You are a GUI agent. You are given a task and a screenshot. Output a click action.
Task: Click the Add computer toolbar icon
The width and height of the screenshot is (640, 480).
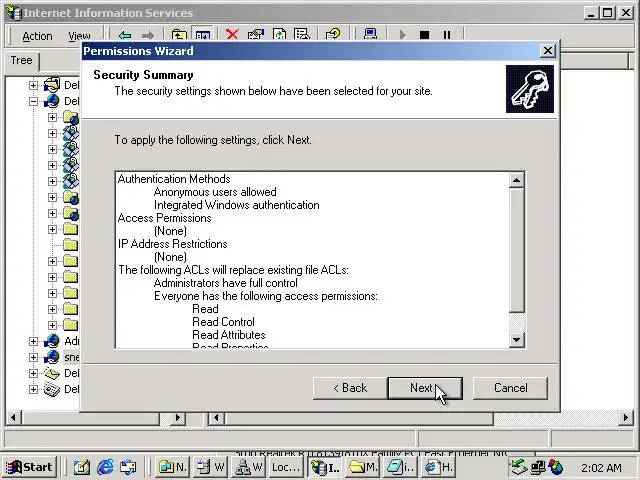[x=370, y=35]
